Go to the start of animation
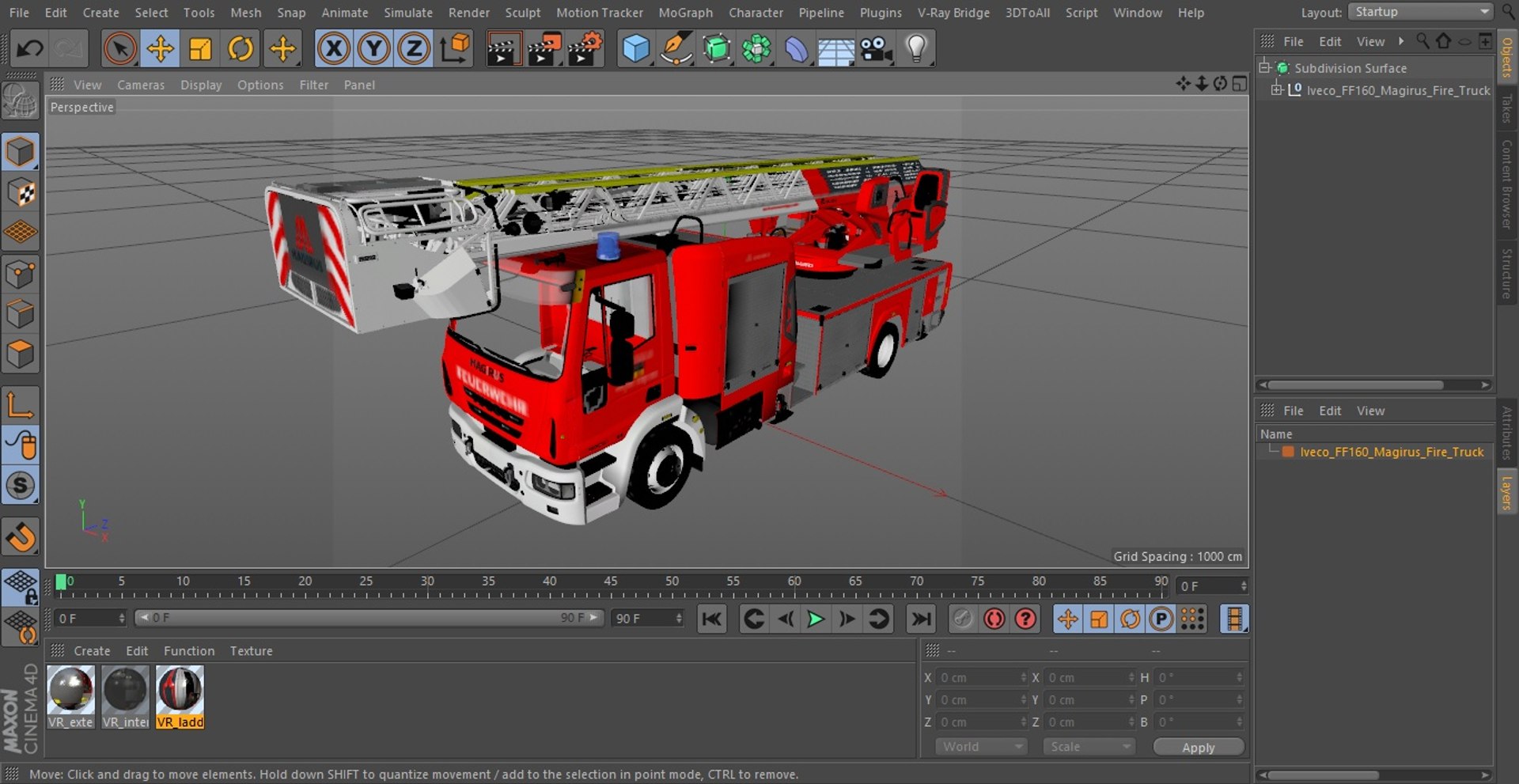This screenshot has width=1519, height=784. pos(711,619)
